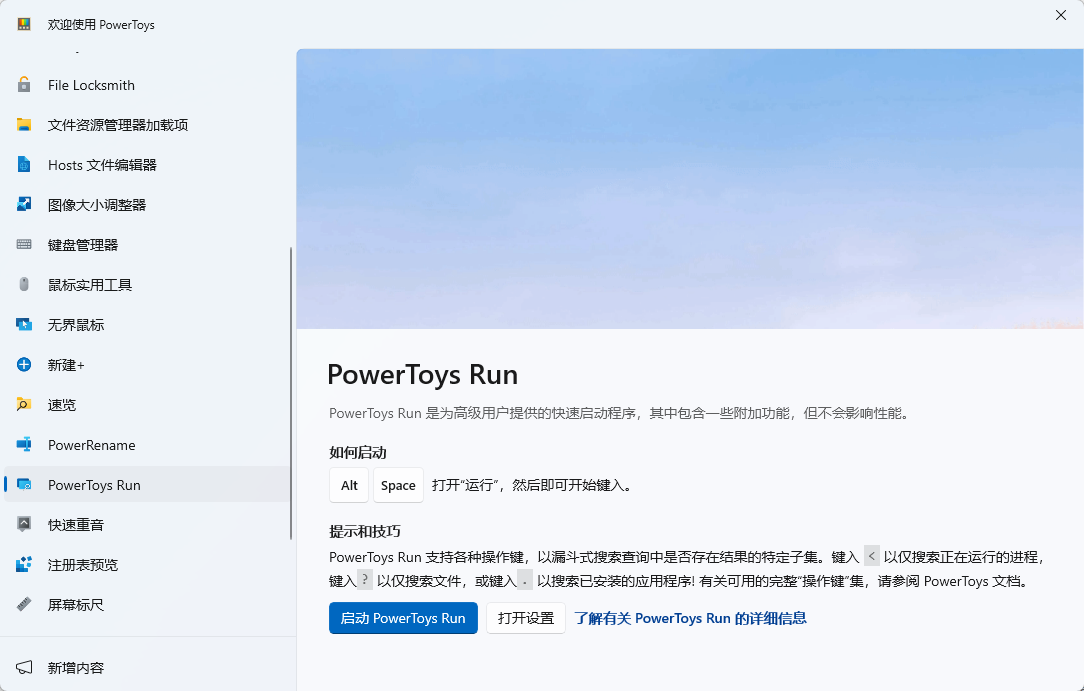
Task: Click the yellow folder icon for 文件资源管理器加载项
Action: 24,125
